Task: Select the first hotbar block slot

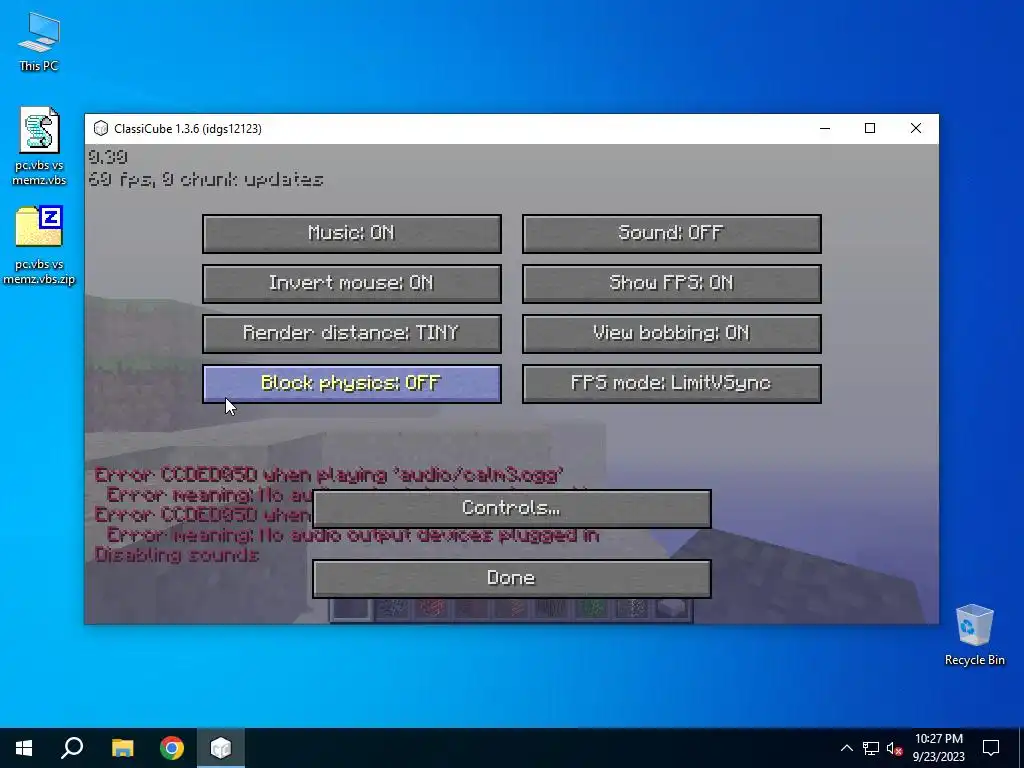Action: [351, 608]
